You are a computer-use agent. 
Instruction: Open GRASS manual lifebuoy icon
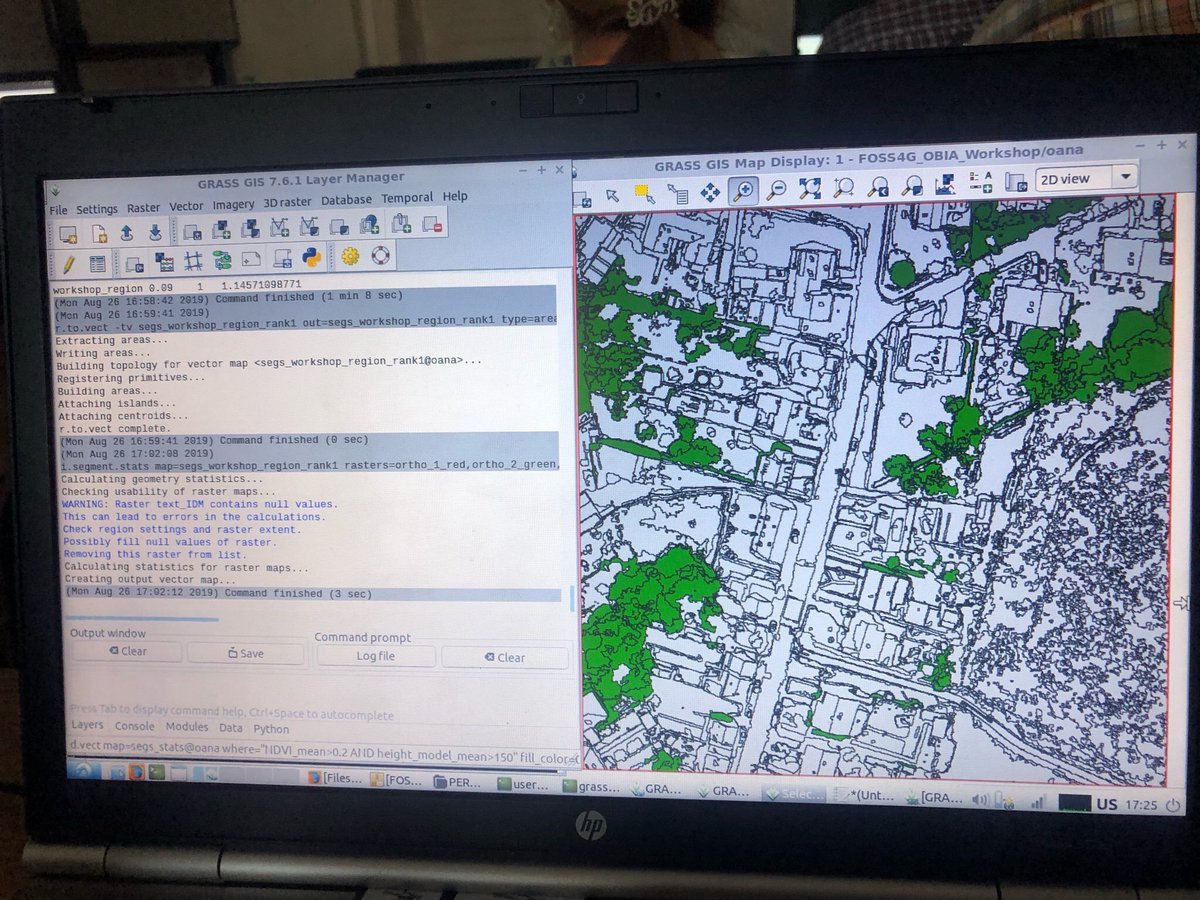pyautogui.click(x=379, y=256)
